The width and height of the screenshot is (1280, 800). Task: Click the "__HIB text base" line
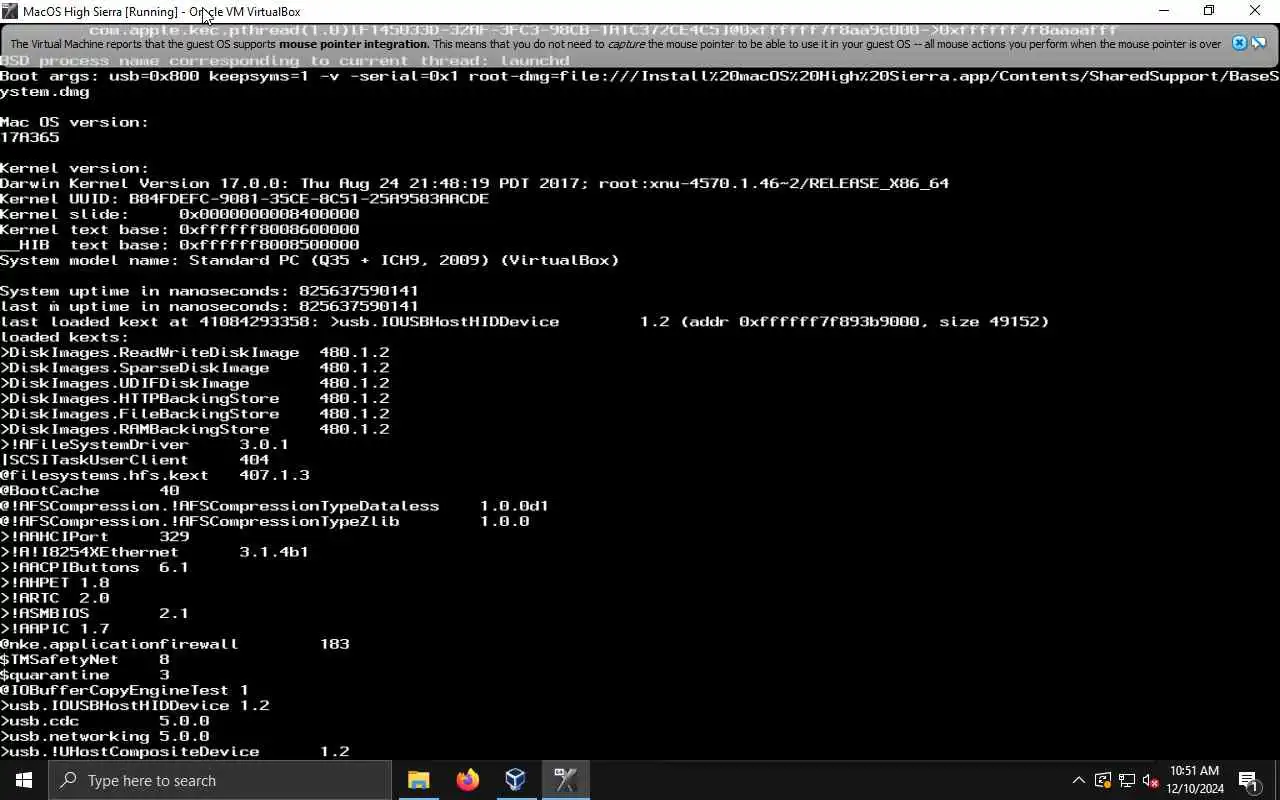(x=179, y=245)
